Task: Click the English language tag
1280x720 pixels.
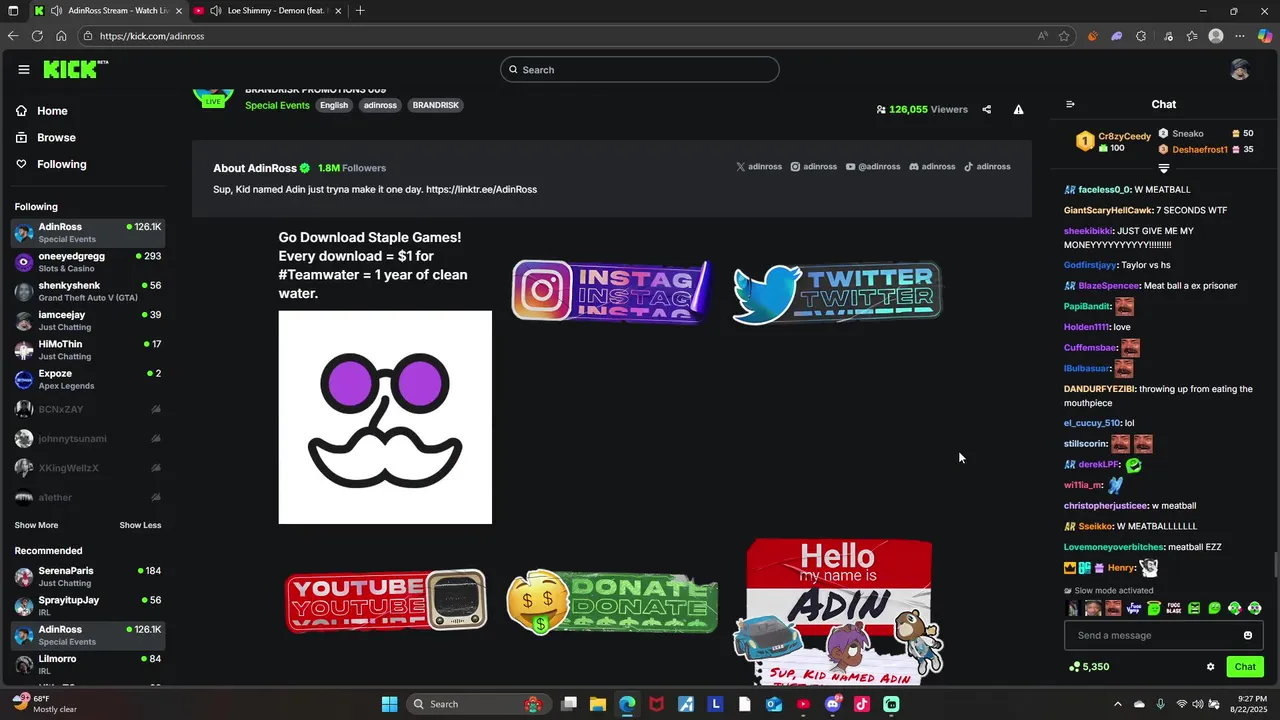Action: pyautogui.click(x=334, y=105)
